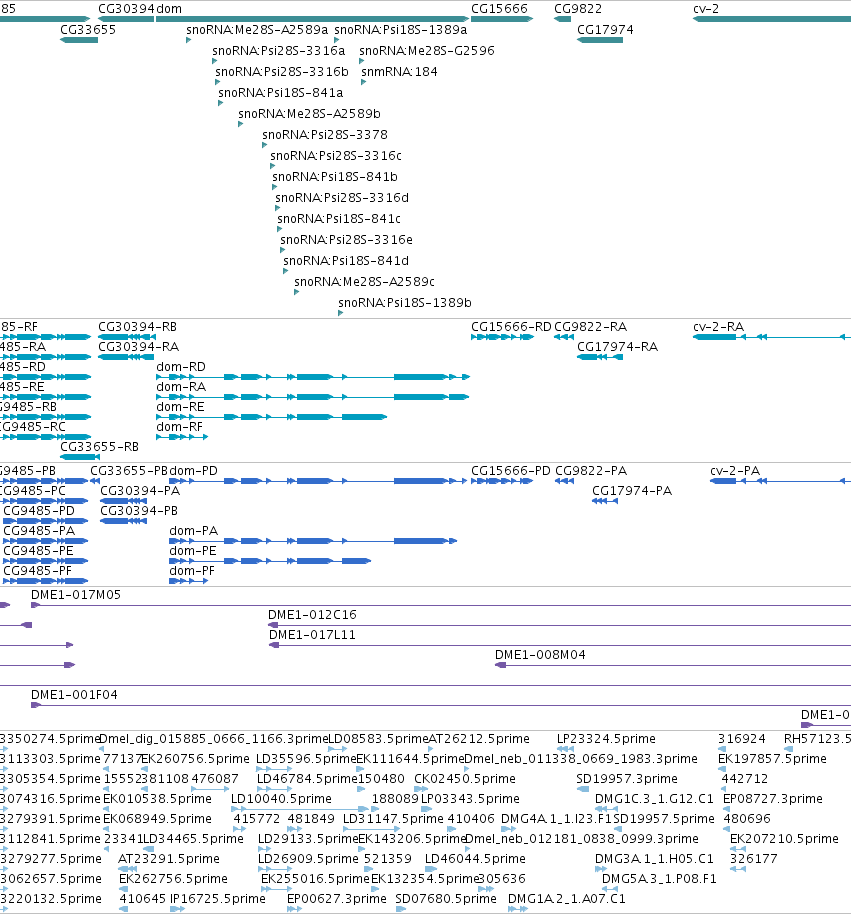
Task: Open snoRNA:Psi18S-1389a feature
Action: click(336, 40)
